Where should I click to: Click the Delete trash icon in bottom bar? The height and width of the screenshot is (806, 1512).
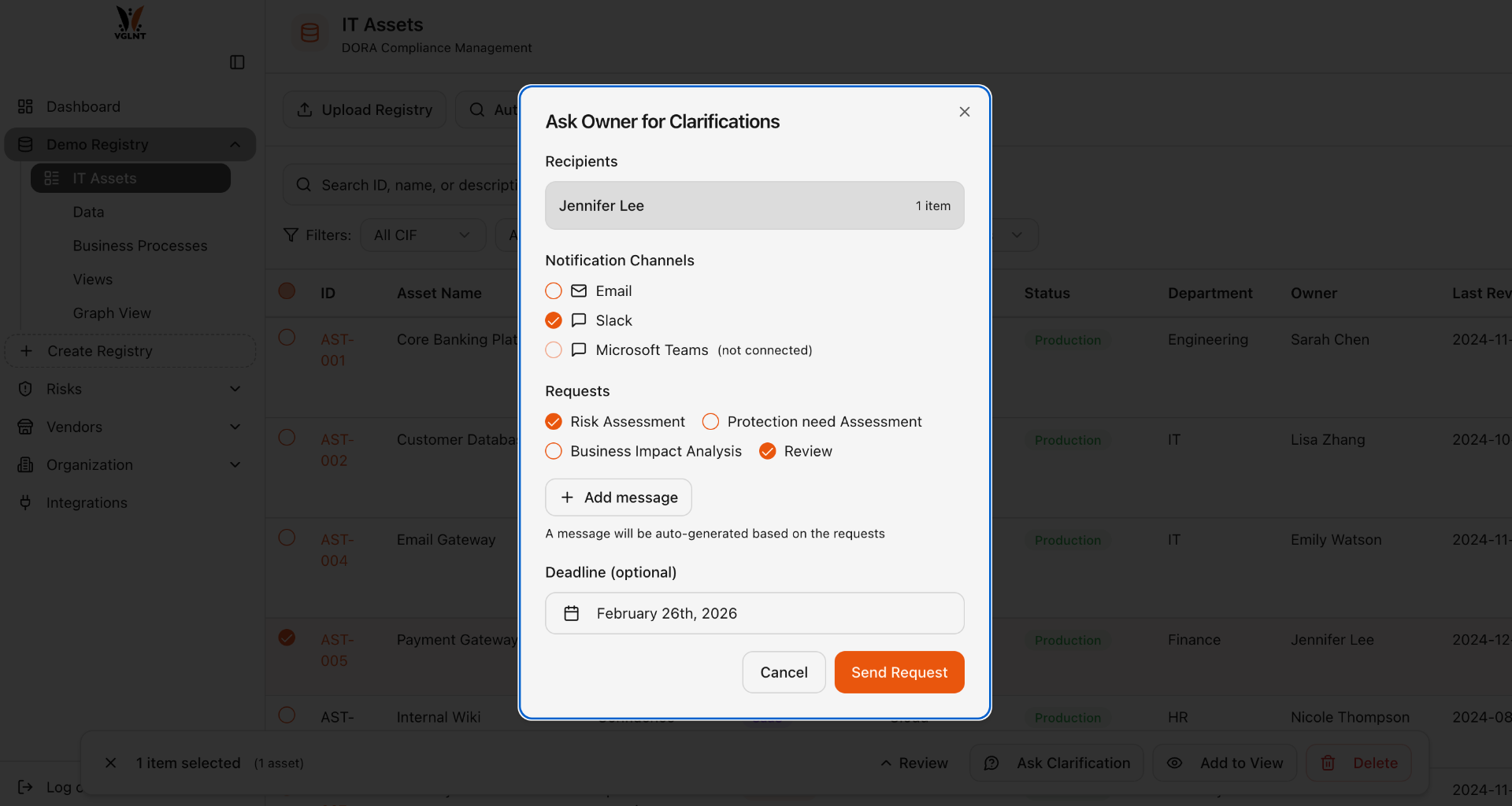pos(1328,763)
